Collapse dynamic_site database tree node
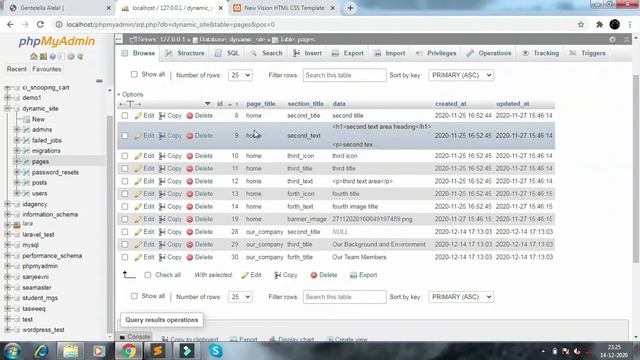This screenshot has width=640, height=360. [7, 109]
